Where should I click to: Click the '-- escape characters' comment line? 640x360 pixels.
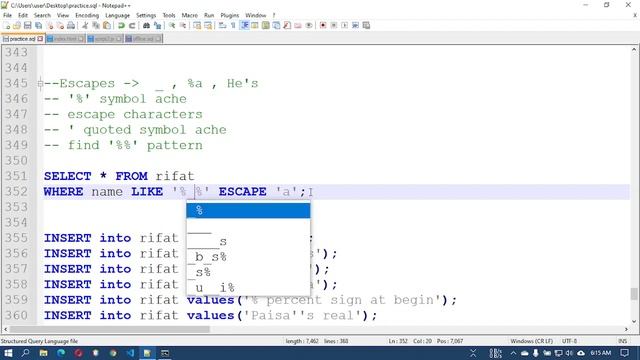[x=123, y=114]
